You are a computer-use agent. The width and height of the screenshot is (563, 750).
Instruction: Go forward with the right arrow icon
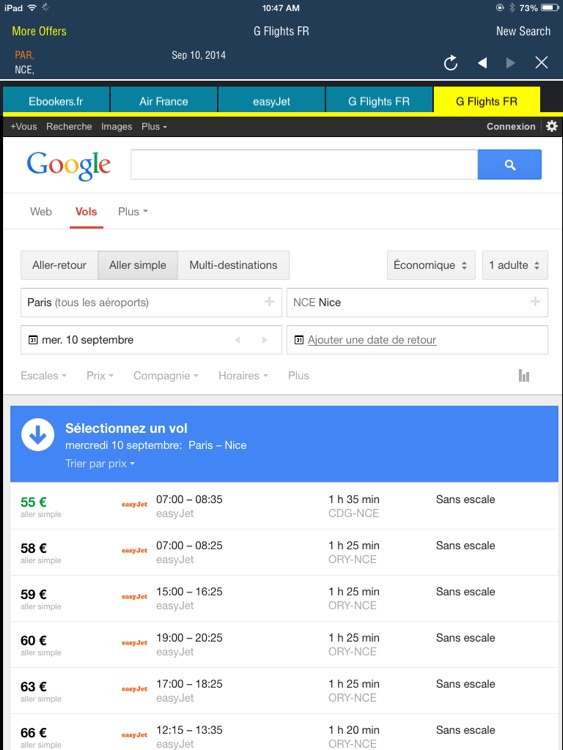point(510,63)
